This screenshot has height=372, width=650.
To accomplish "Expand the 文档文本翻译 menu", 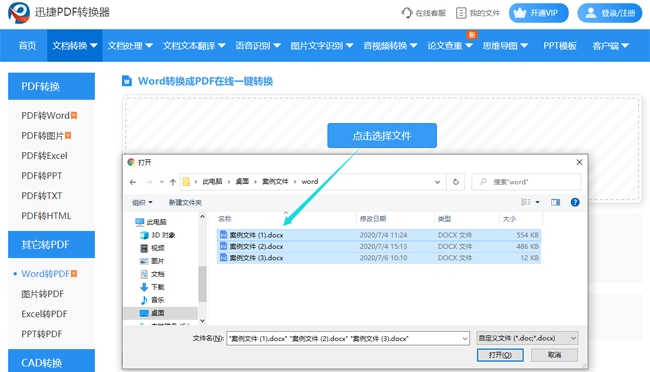I will point(194,46).
